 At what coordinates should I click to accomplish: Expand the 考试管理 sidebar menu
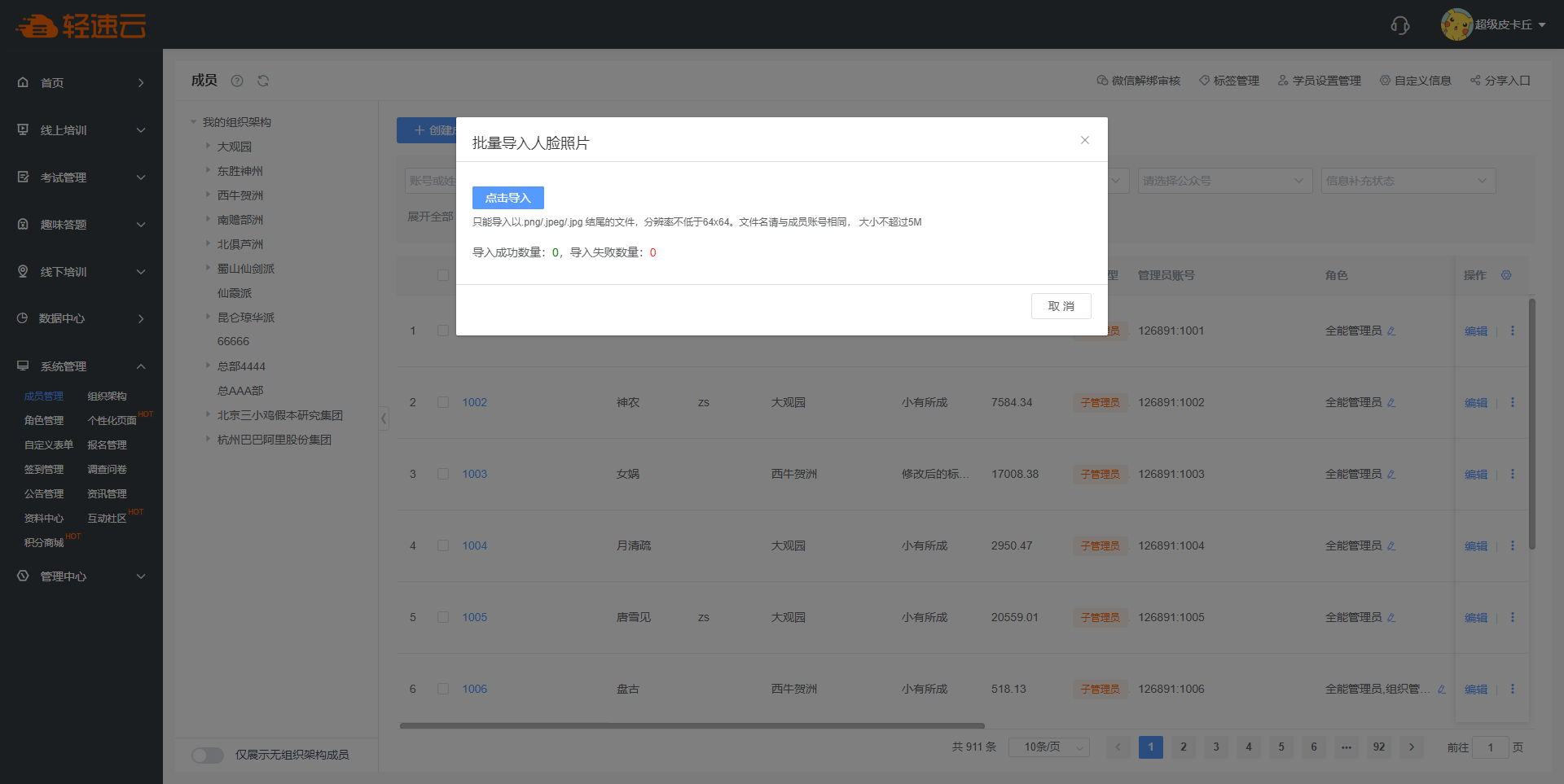point(81,177)
